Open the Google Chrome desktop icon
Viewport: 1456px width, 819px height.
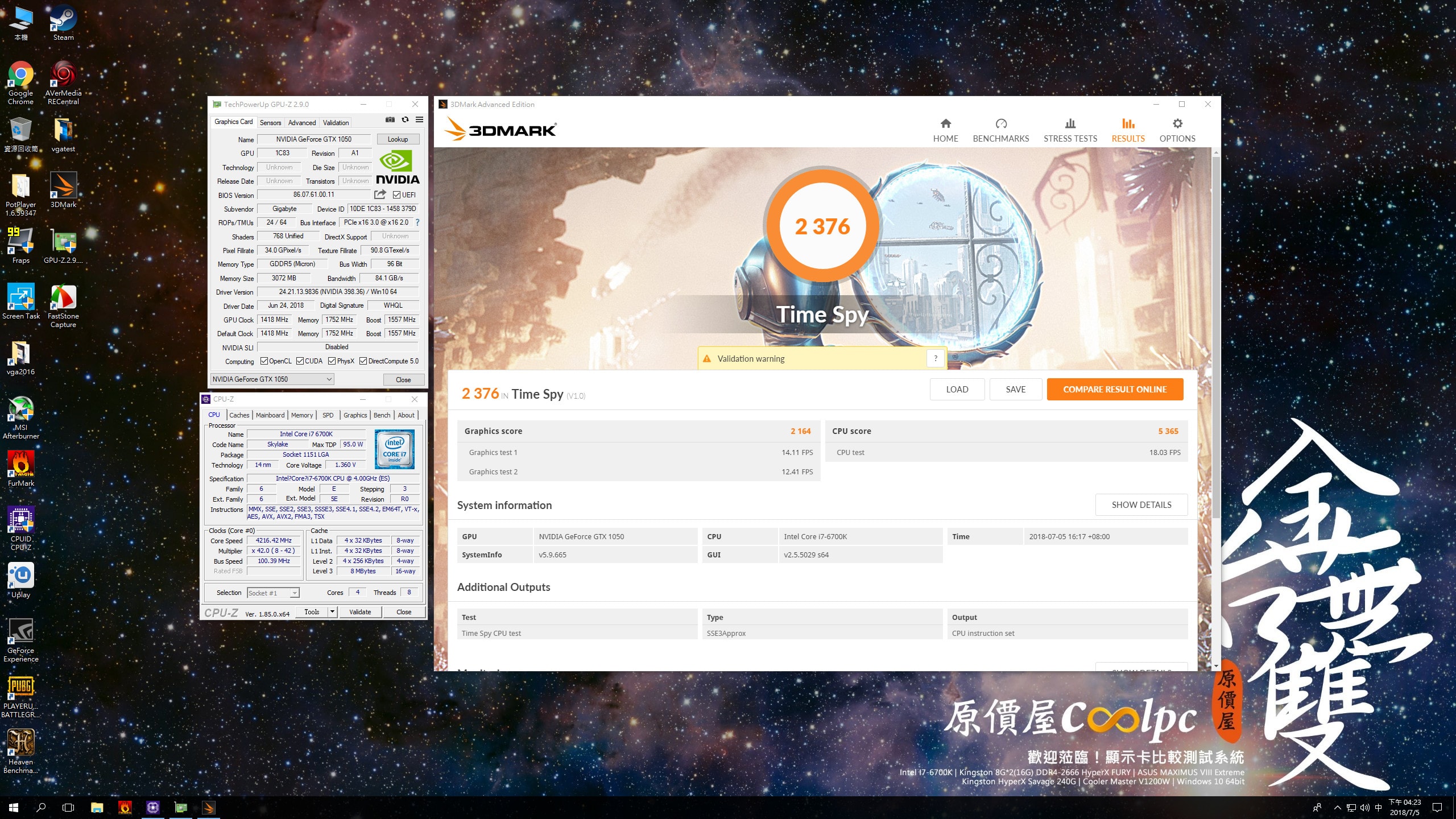(20, 83)
